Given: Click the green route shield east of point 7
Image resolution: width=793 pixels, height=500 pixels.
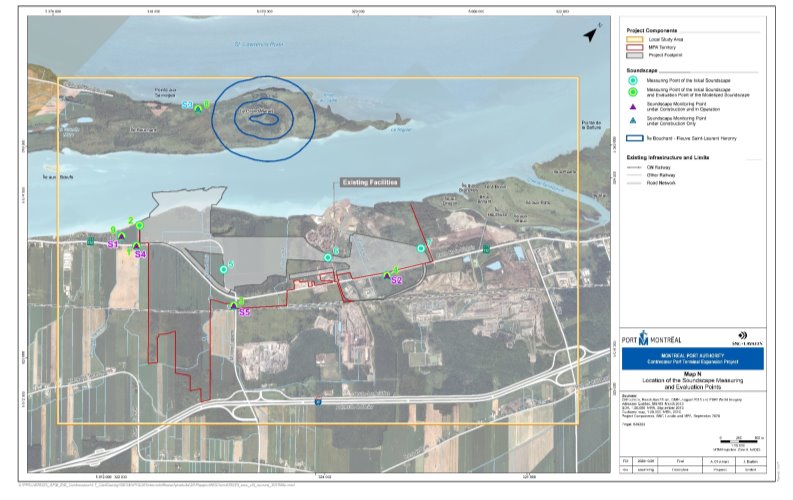Looking at the screenshot, I should point(486,249).
